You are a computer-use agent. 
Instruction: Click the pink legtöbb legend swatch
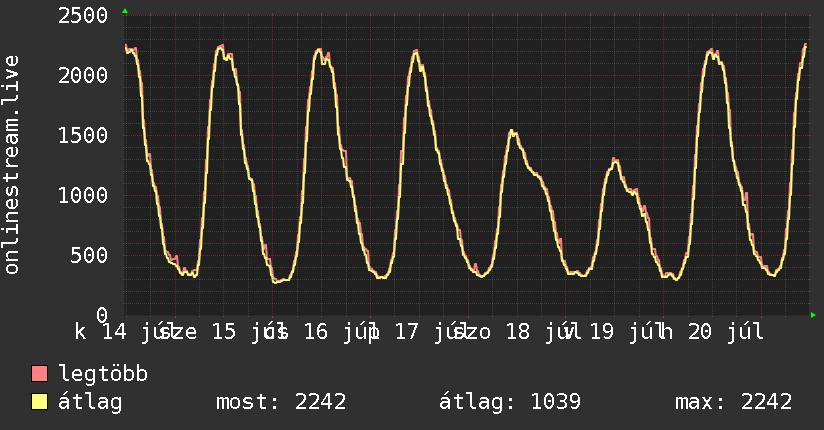click(39, 374)
